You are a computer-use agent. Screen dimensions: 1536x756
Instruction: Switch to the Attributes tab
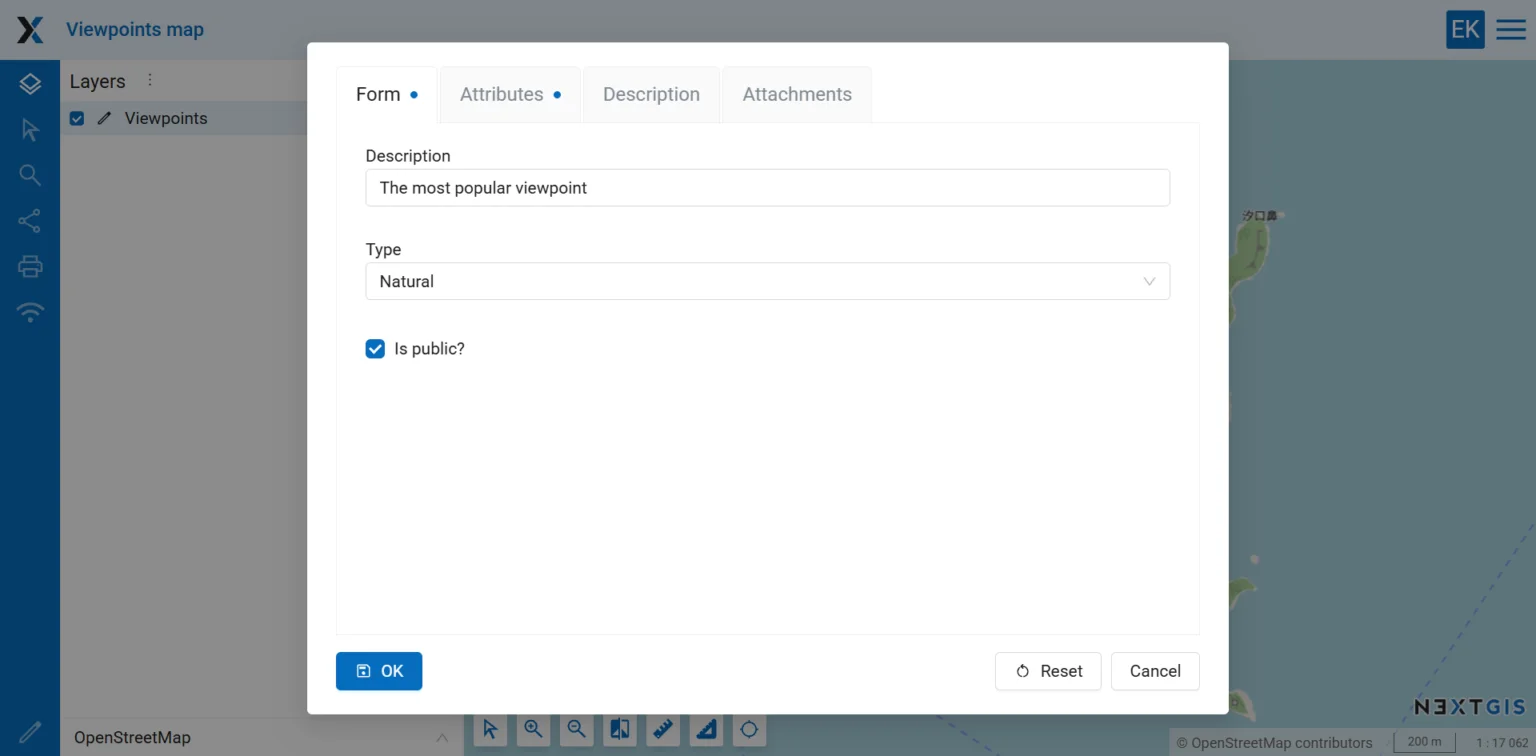click(510, 94)
